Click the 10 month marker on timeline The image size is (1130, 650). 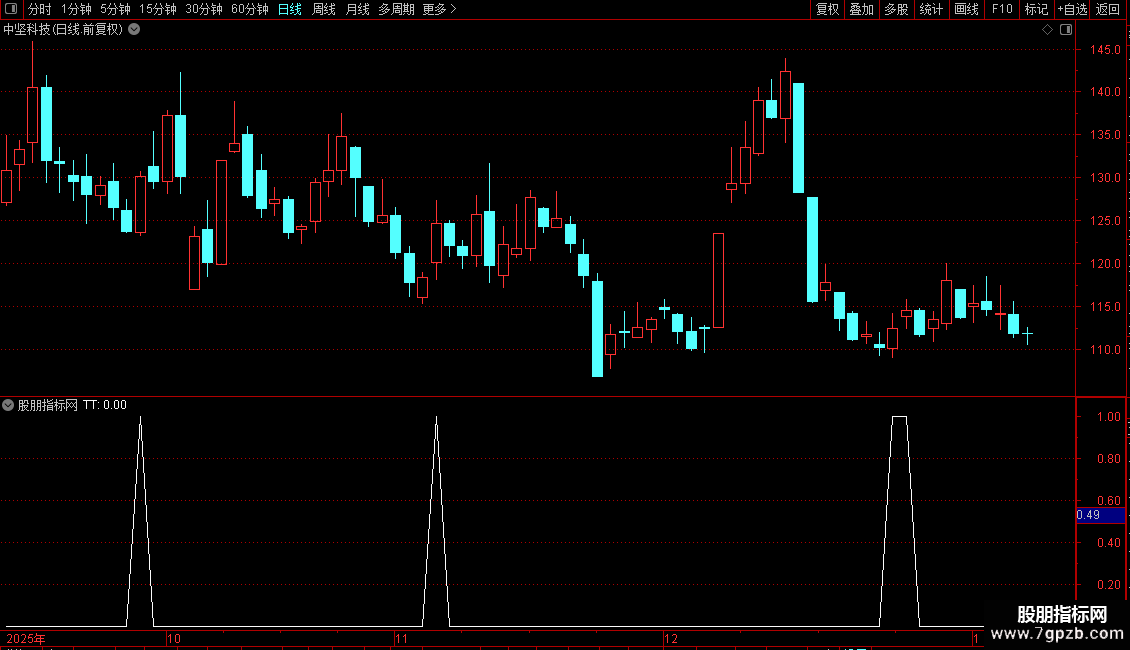pyautogui.click(x=174, y=638)
